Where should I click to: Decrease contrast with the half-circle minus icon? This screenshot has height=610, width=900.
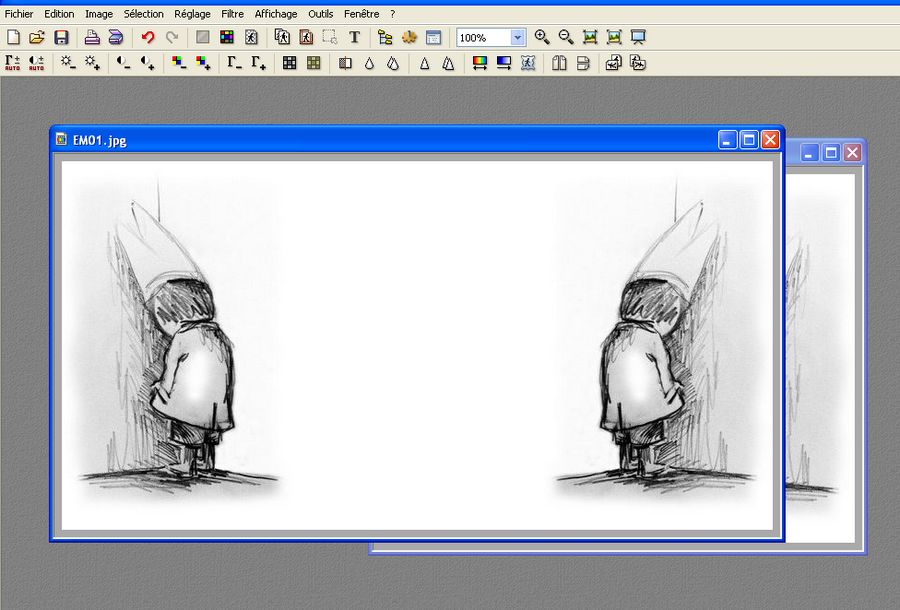click(x=123, y=62)
